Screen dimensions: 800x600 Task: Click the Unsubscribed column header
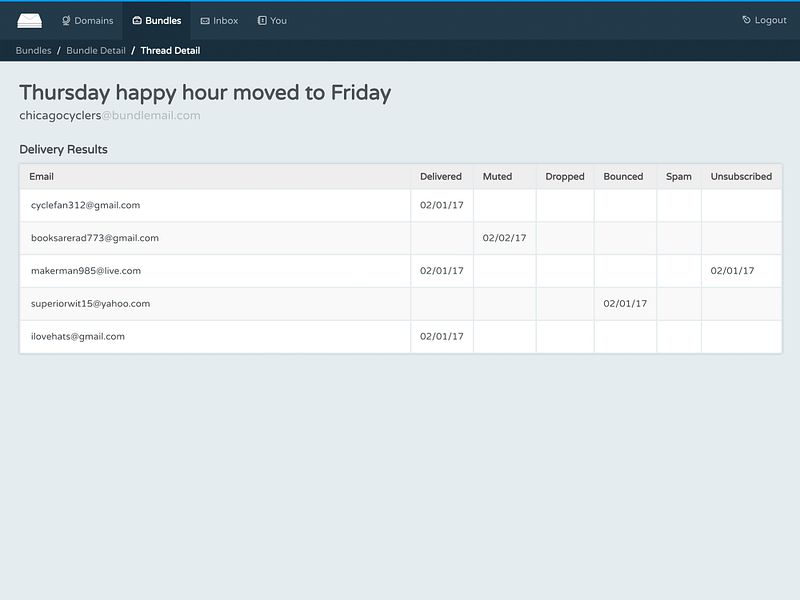[741, 177]
